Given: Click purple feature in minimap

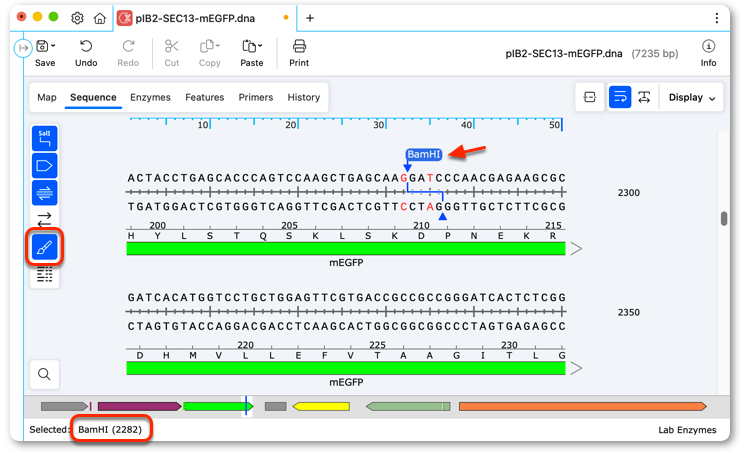Looking at the screenshot, I should 139,406.
